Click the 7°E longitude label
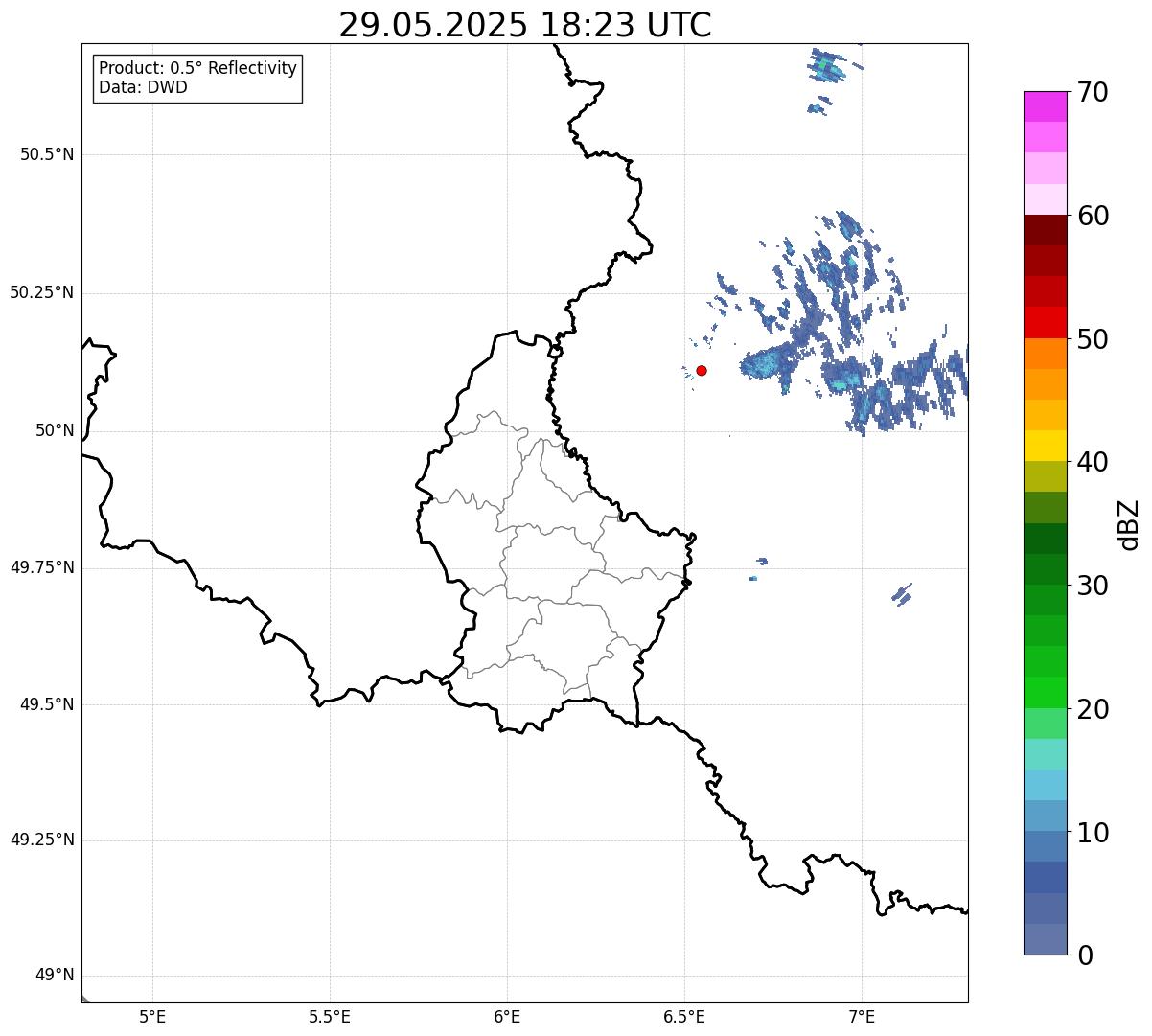 (862, 1016)
